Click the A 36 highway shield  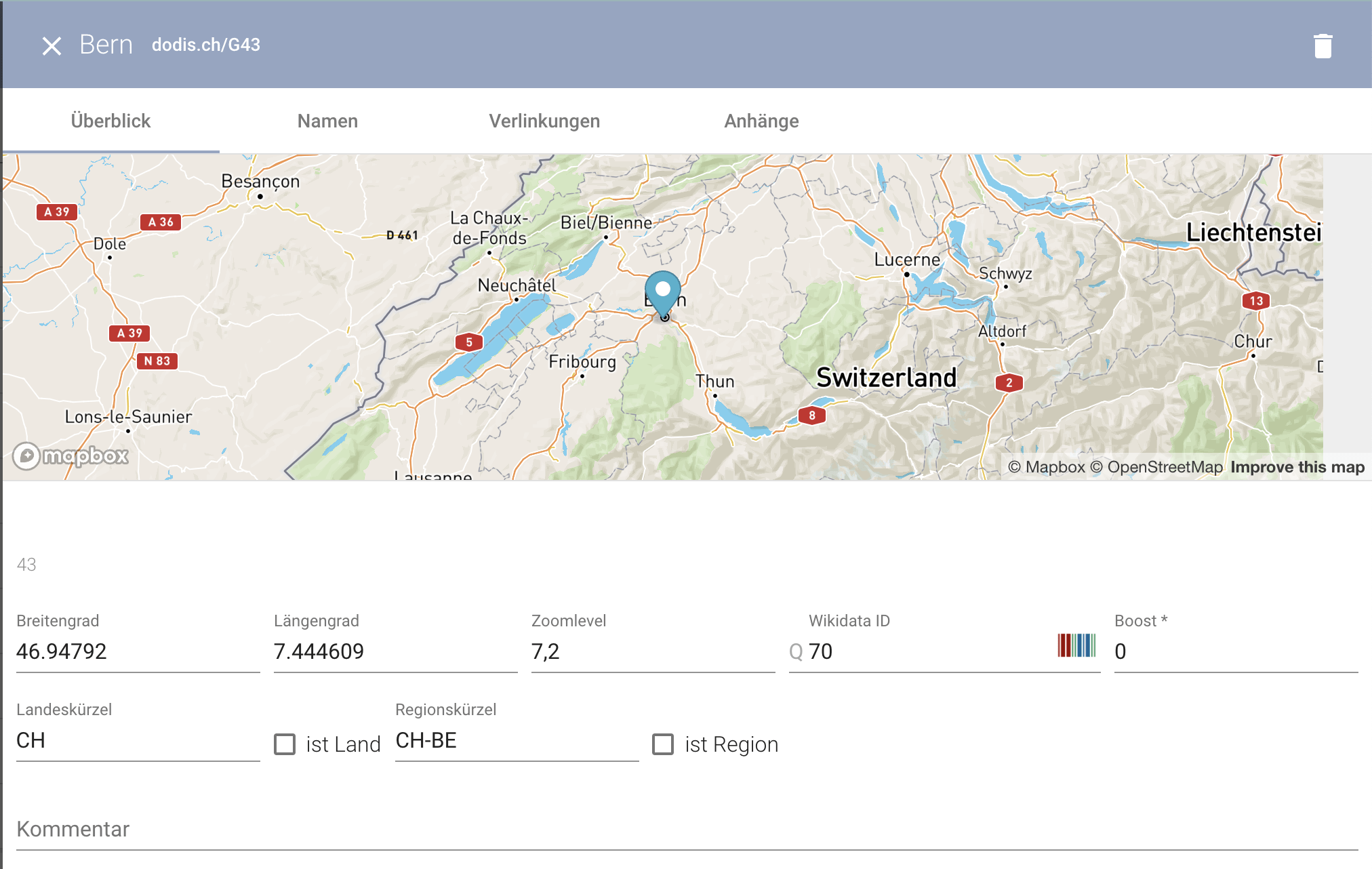click(x=161, y=222)
